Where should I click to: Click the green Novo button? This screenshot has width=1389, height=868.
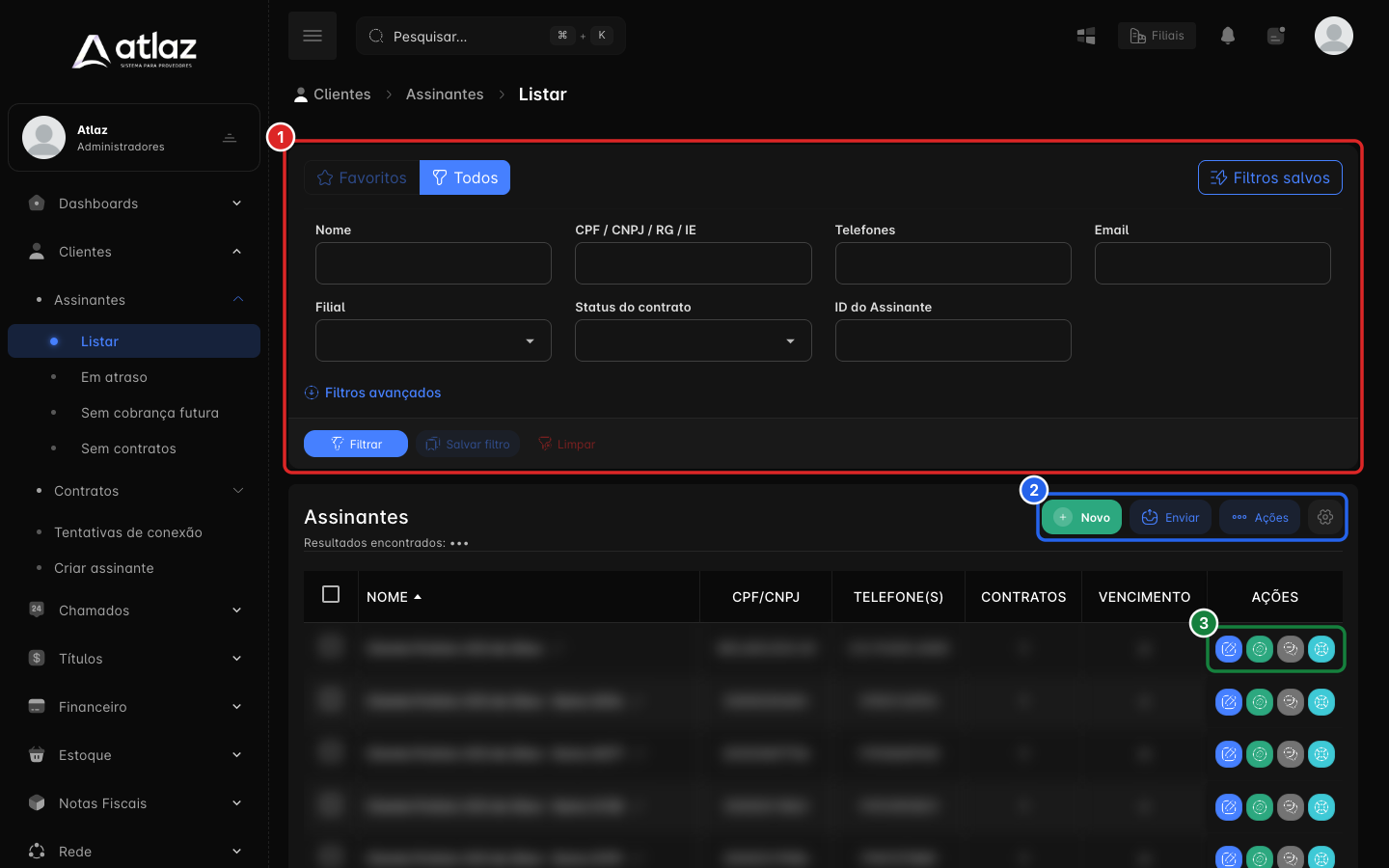(1081, 517)
